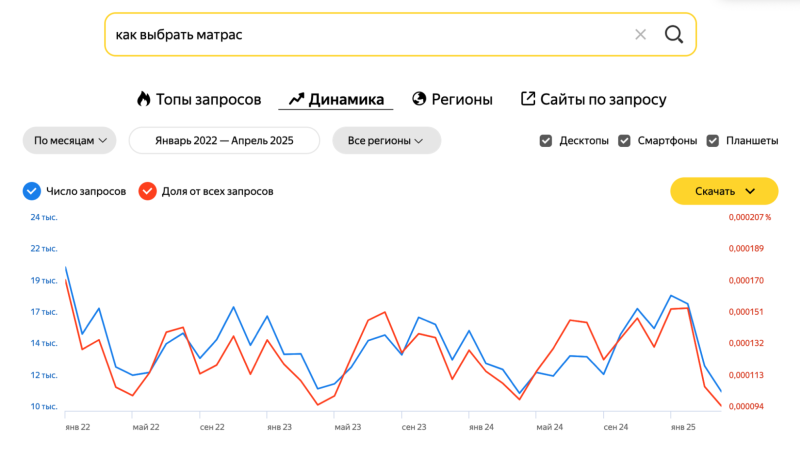Screen dimensions: 800x452
Task: Click the trend arrow icon beside Динамика
Action: pos(296,99)
